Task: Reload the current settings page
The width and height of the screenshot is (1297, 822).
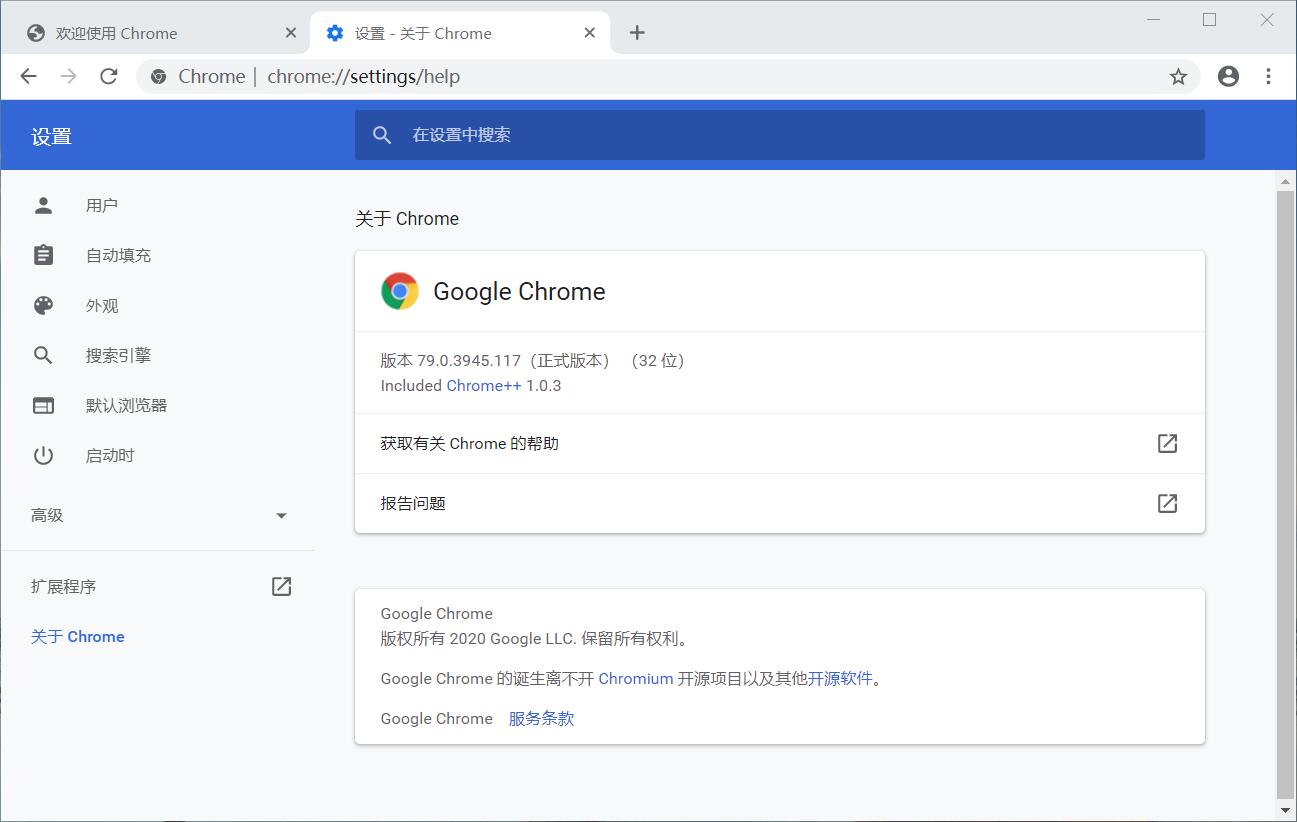Action: [x=109, y=77]
